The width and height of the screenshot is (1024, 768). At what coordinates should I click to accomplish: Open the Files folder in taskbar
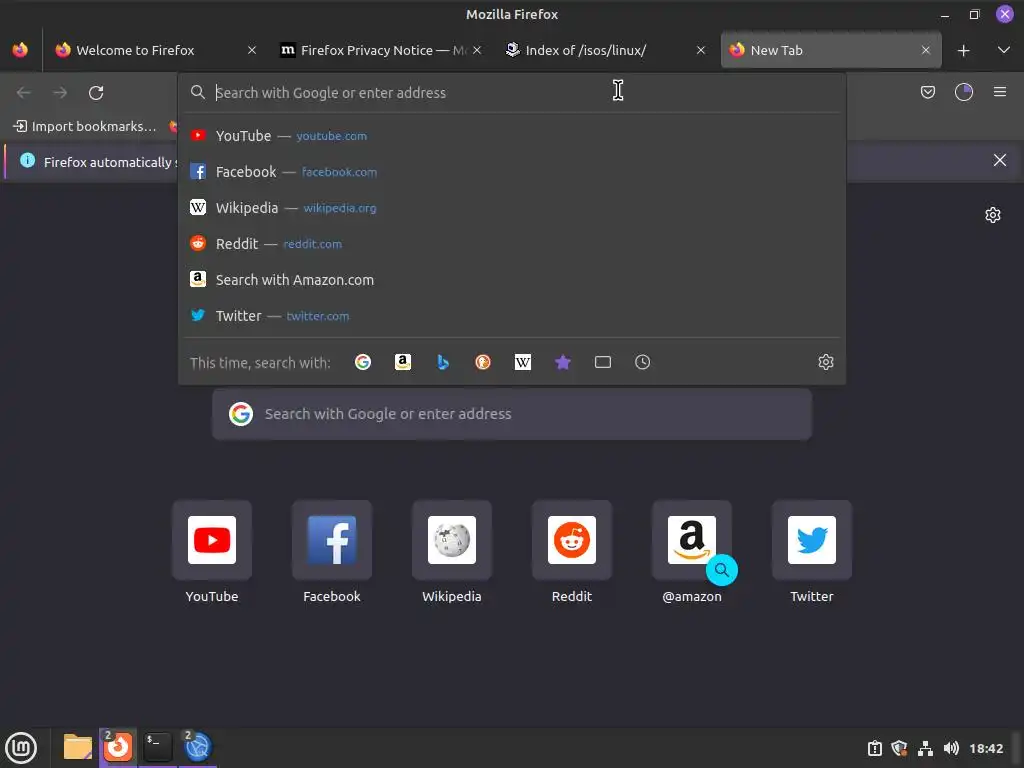[x=78, y=747]
